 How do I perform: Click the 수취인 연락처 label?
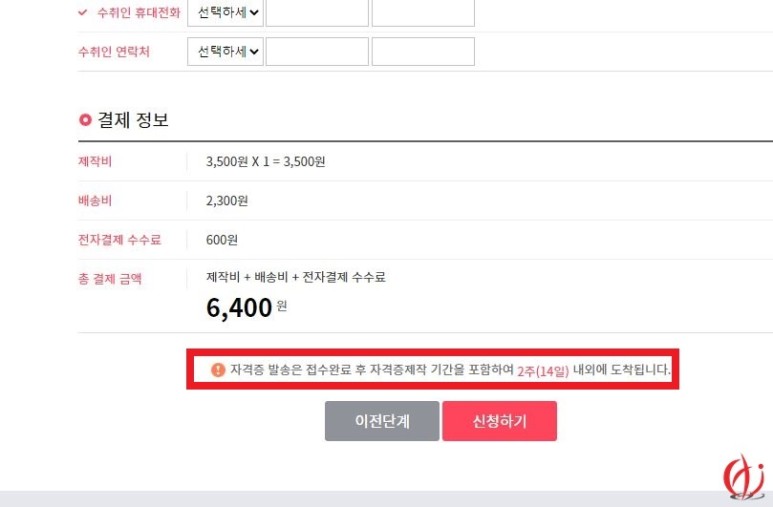(114, 52)
